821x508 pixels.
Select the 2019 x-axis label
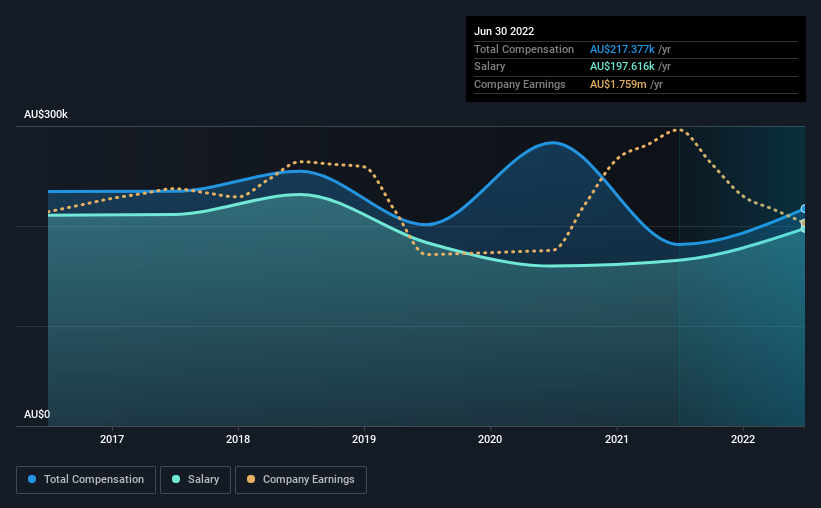point(364,439)
